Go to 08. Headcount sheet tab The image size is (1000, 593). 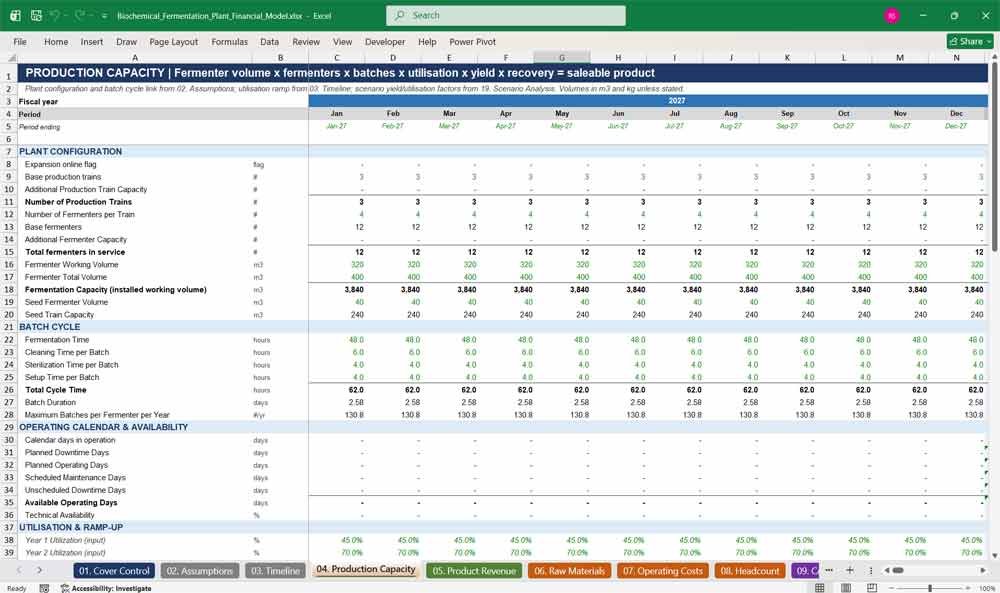click(x=750, y=571)
